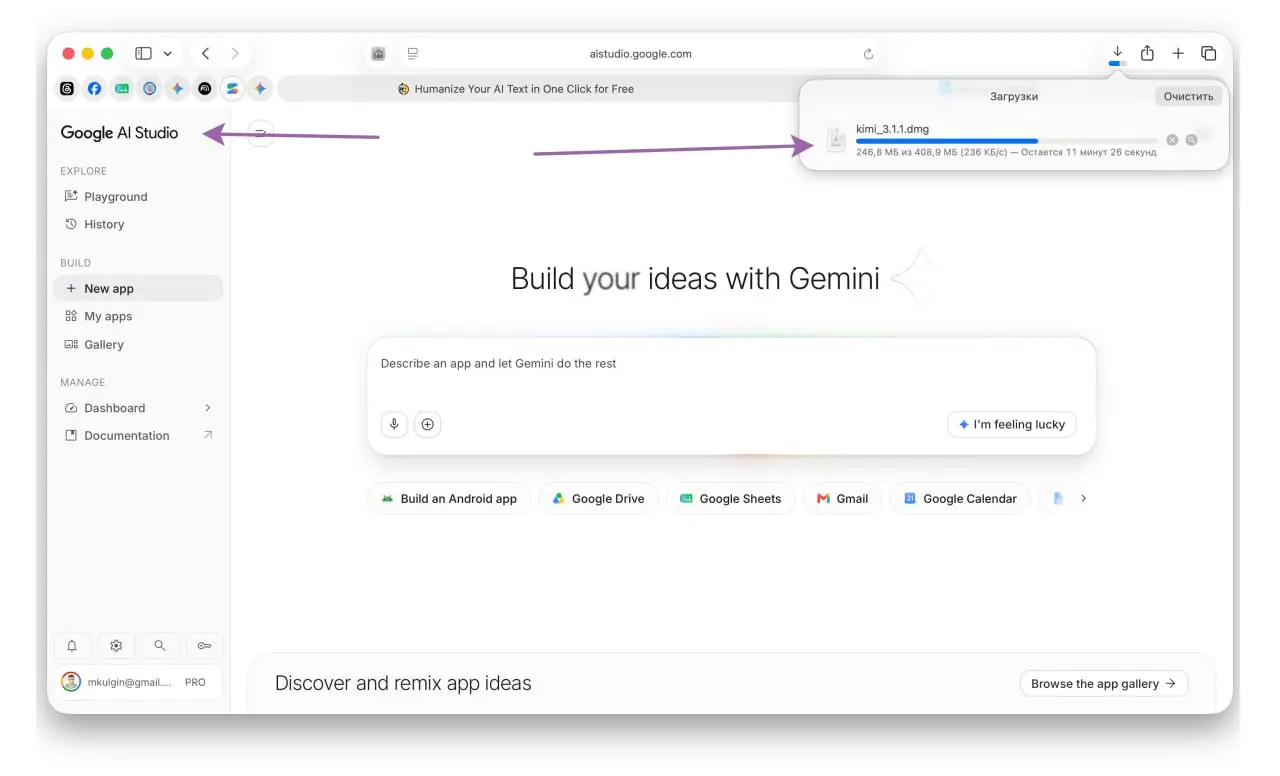Image resolution: width=1280 pixels, height=776 pixels.
Task: Go back with the browser back arrow
Action: 205,54
